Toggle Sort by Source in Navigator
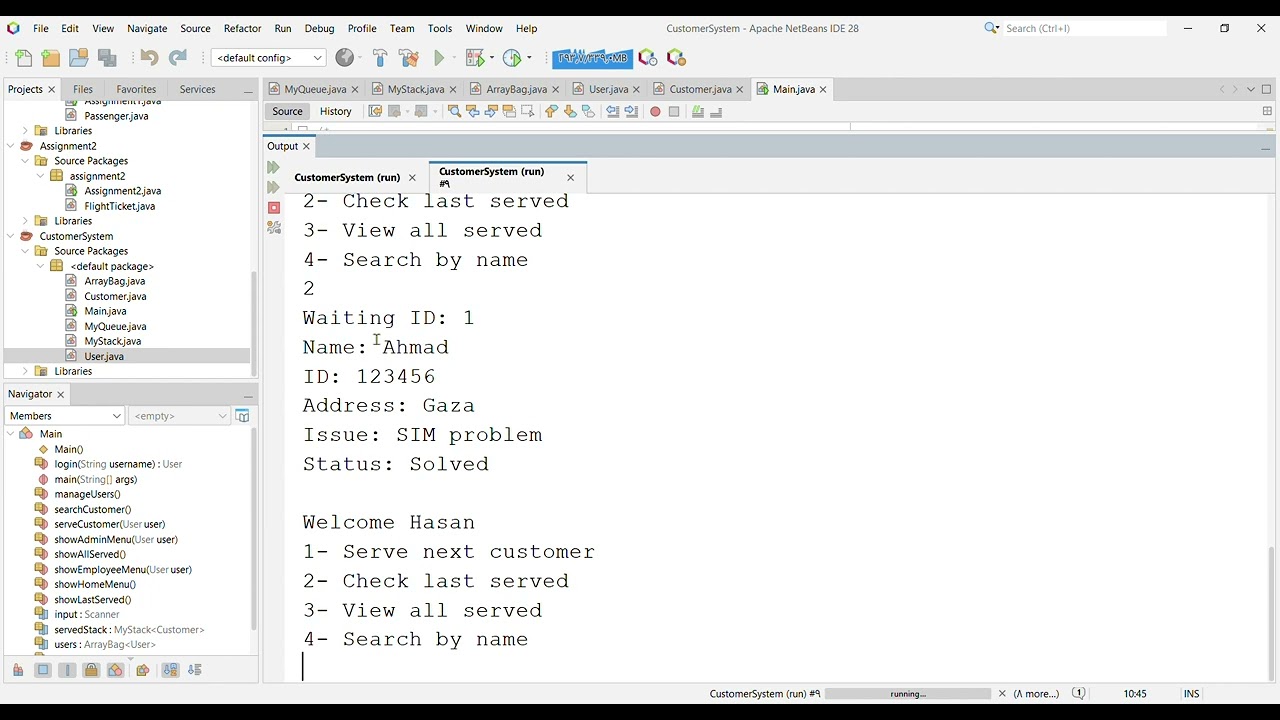This screenshot has width=1280, height=720. coord(194,670)
